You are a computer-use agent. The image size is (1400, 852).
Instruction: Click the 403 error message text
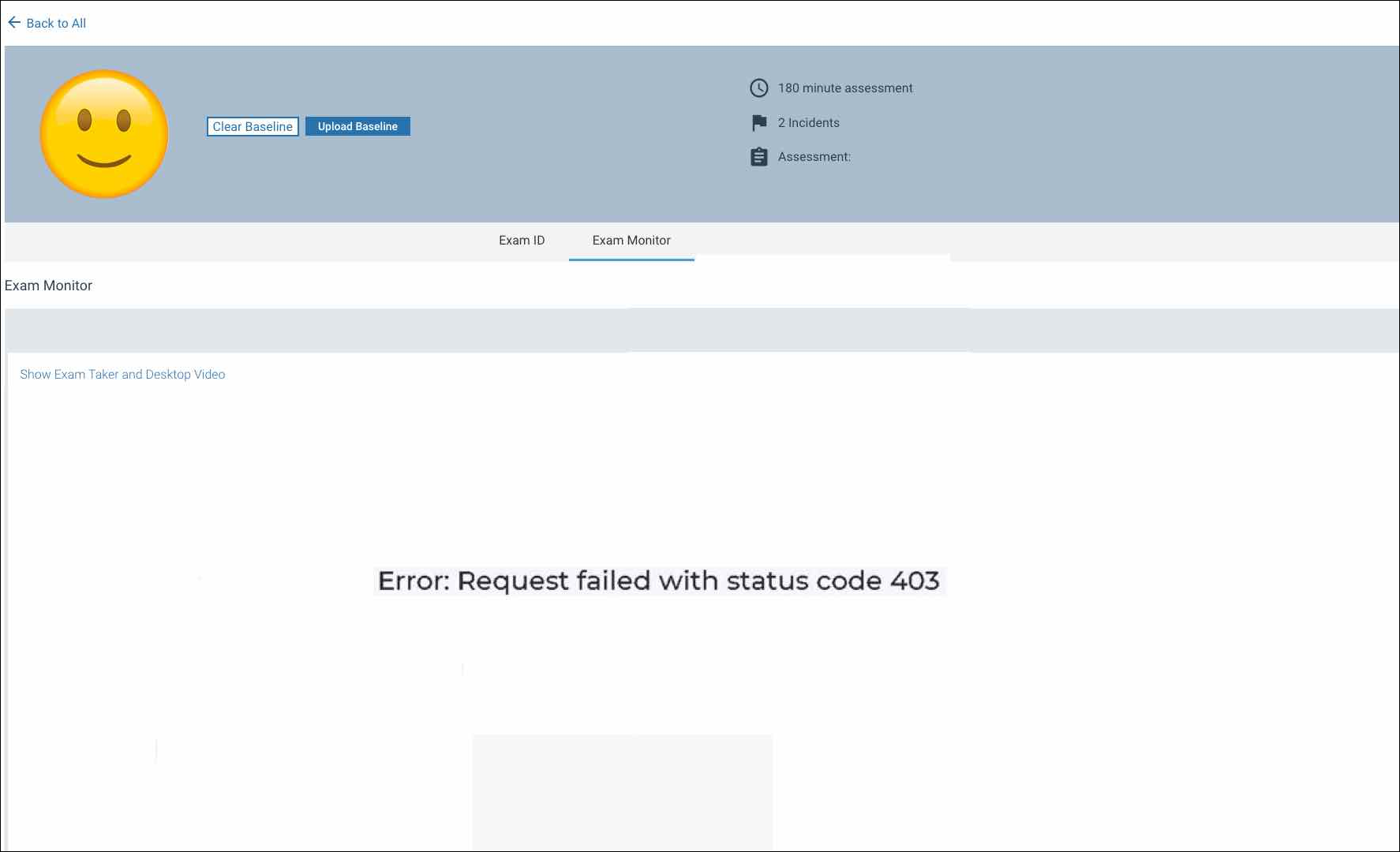[x=658, y=581]
